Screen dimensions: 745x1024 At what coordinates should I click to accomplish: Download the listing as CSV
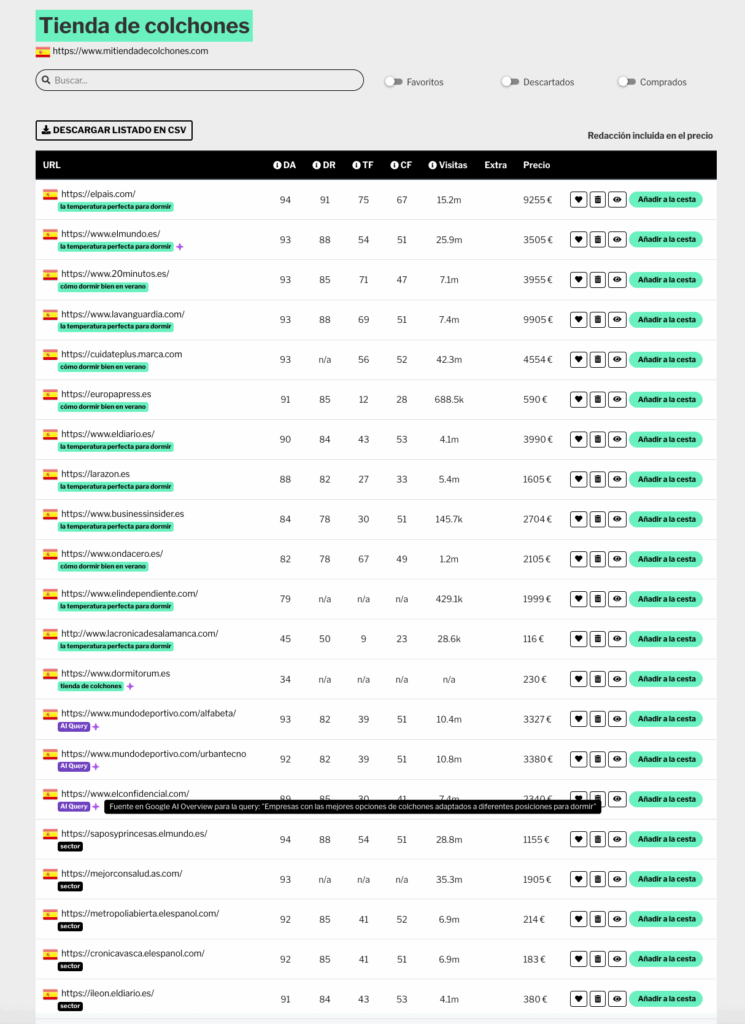coord(114,130)
